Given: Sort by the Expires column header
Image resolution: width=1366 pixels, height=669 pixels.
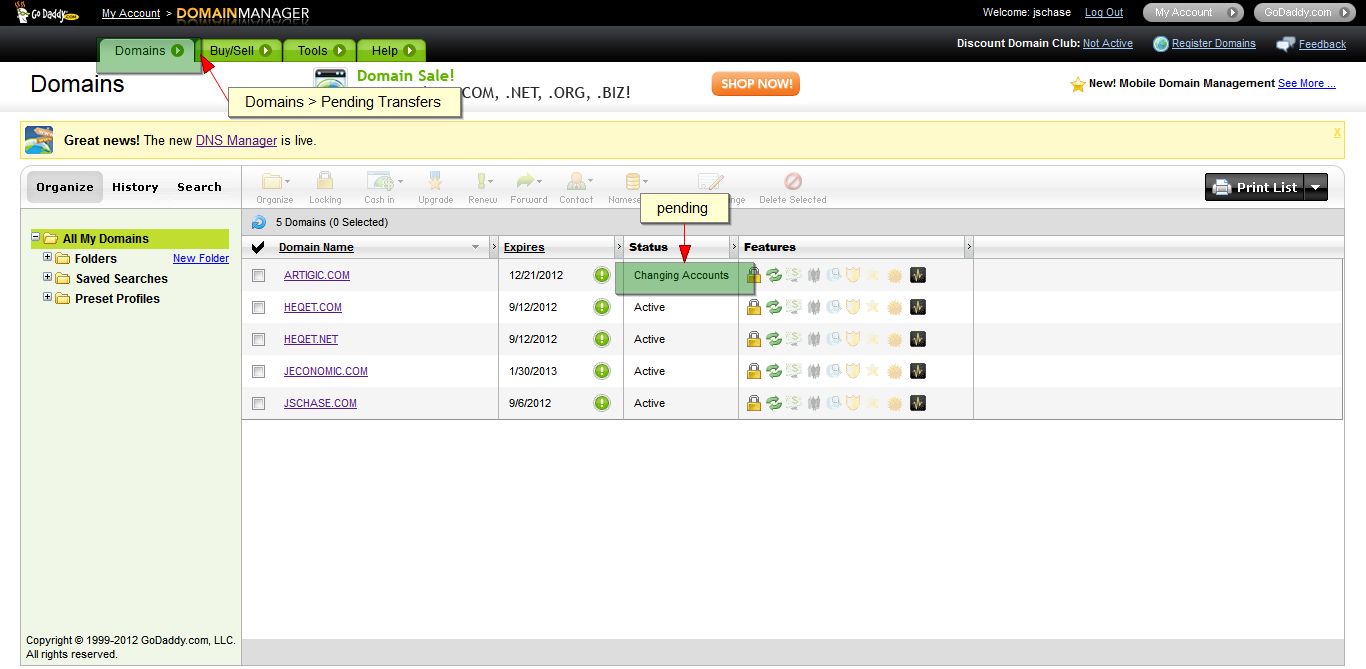Looking at the screenshot, I should click(524, 247).
